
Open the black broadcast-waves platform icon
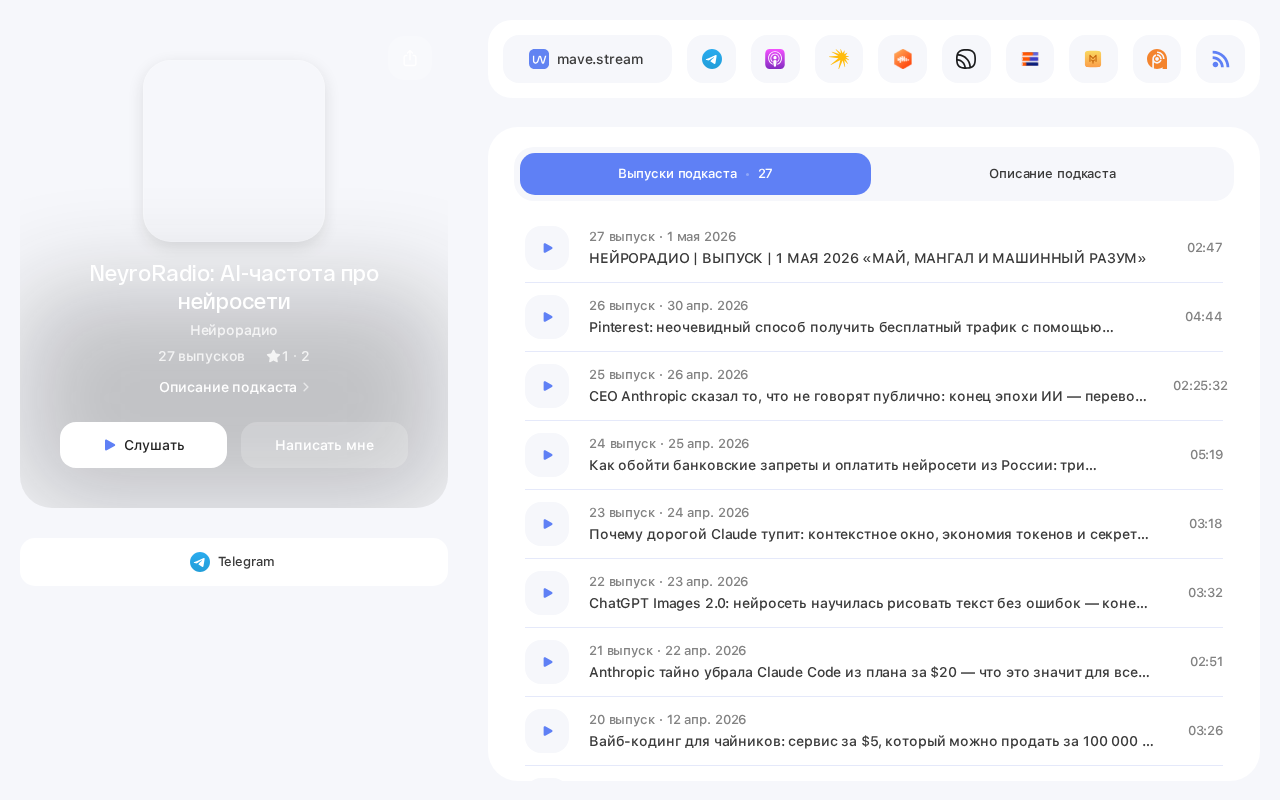tap(966, 59)
